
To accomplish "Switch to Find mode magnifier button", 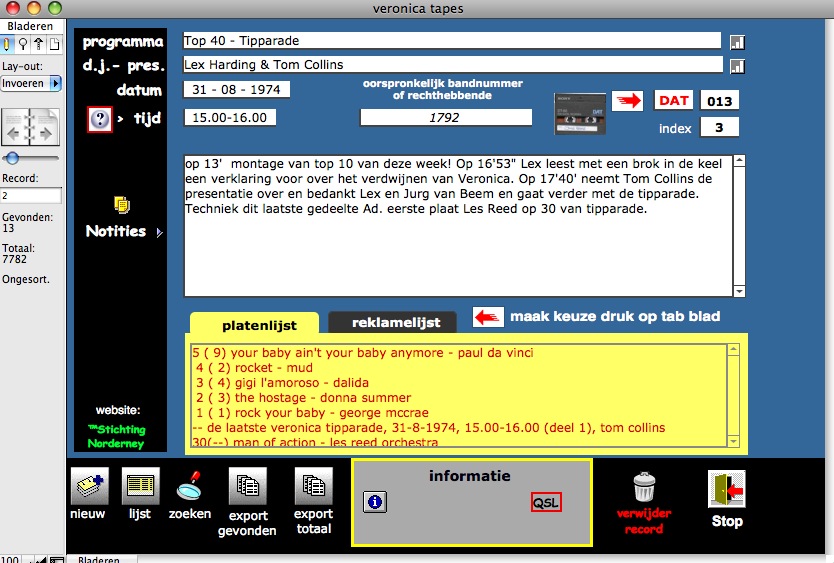I will coord(23,43).
